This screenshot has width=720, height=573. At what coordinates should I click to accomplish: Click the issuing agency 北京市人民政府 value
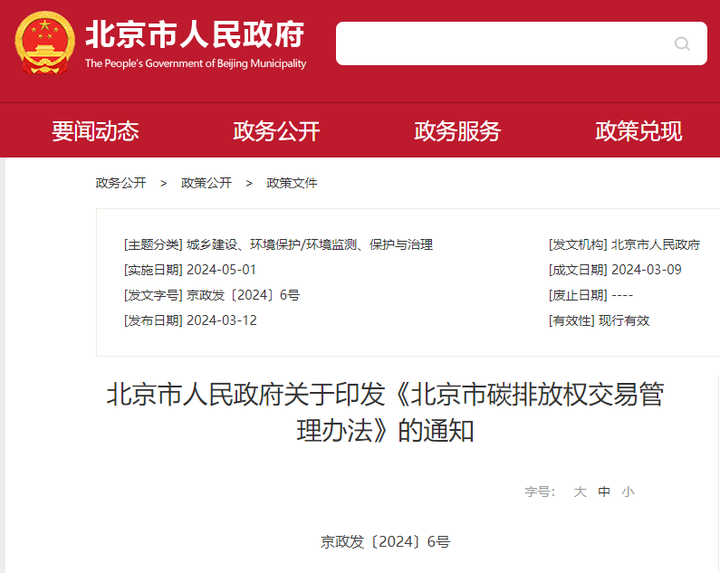(655, 245)
